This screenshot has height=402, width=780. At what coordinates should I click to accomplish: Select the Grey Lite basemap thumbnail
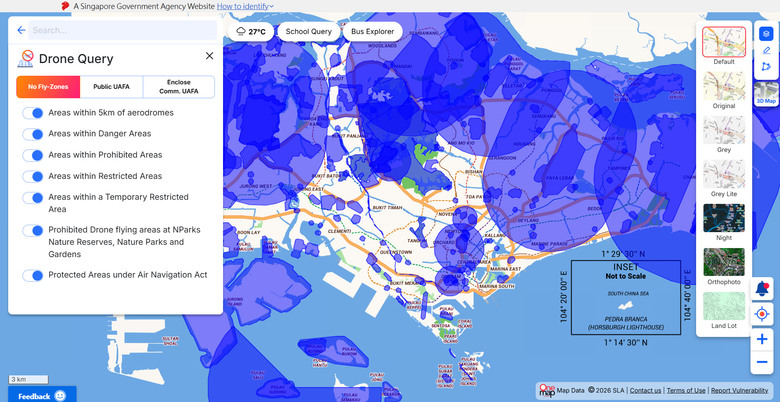(724, 174)
